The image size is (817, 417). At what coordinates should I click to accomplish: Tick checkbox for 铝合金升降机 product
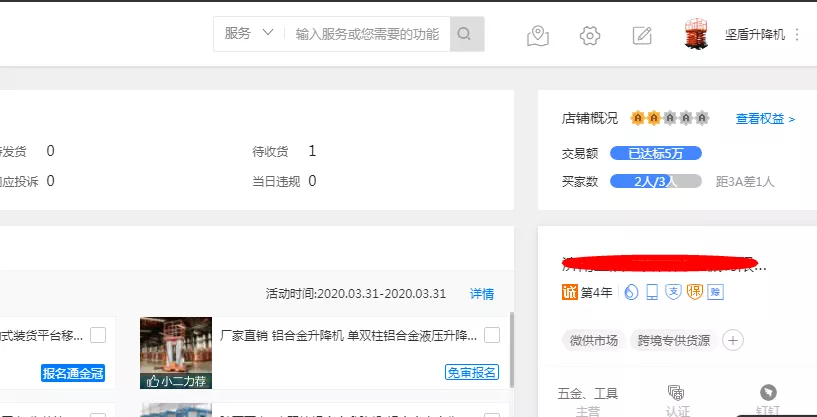pos(492,335)
